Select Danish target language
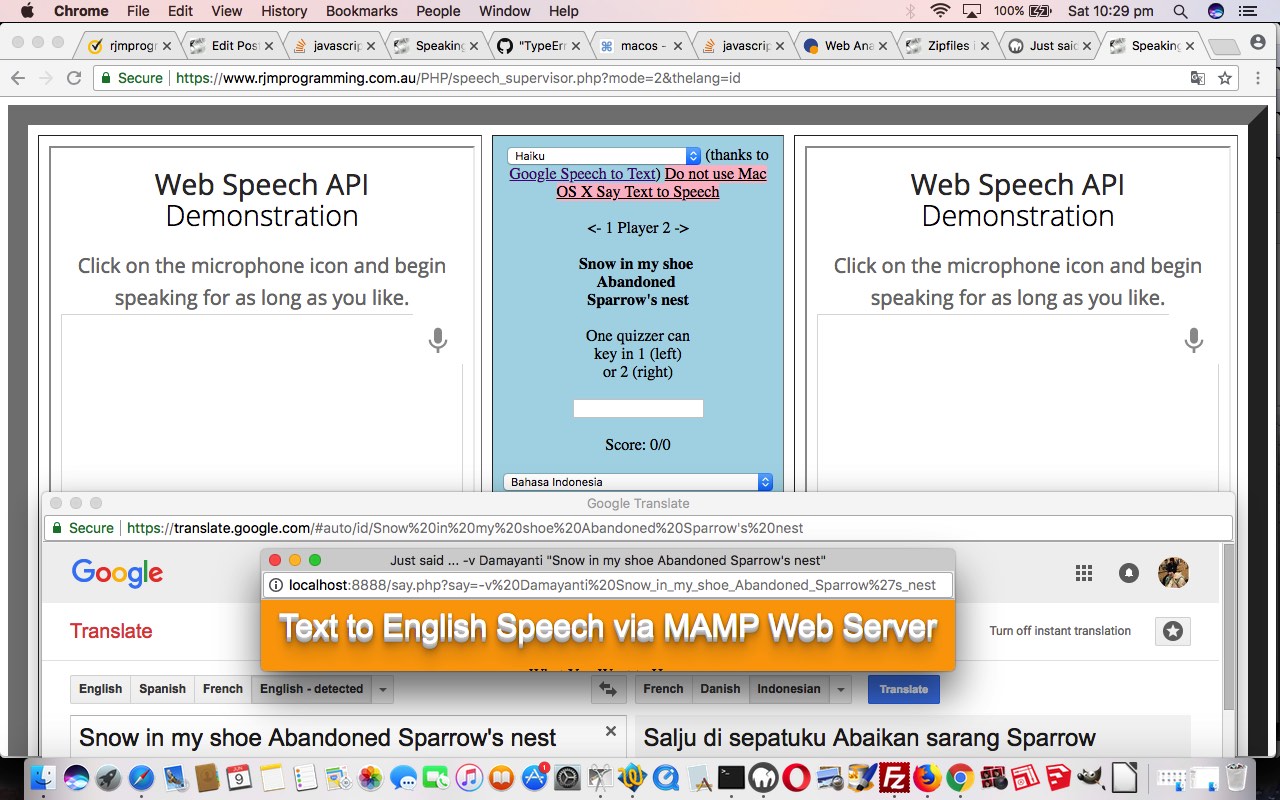The height and width of the screenshot is (800, 1280). (720, 689)
